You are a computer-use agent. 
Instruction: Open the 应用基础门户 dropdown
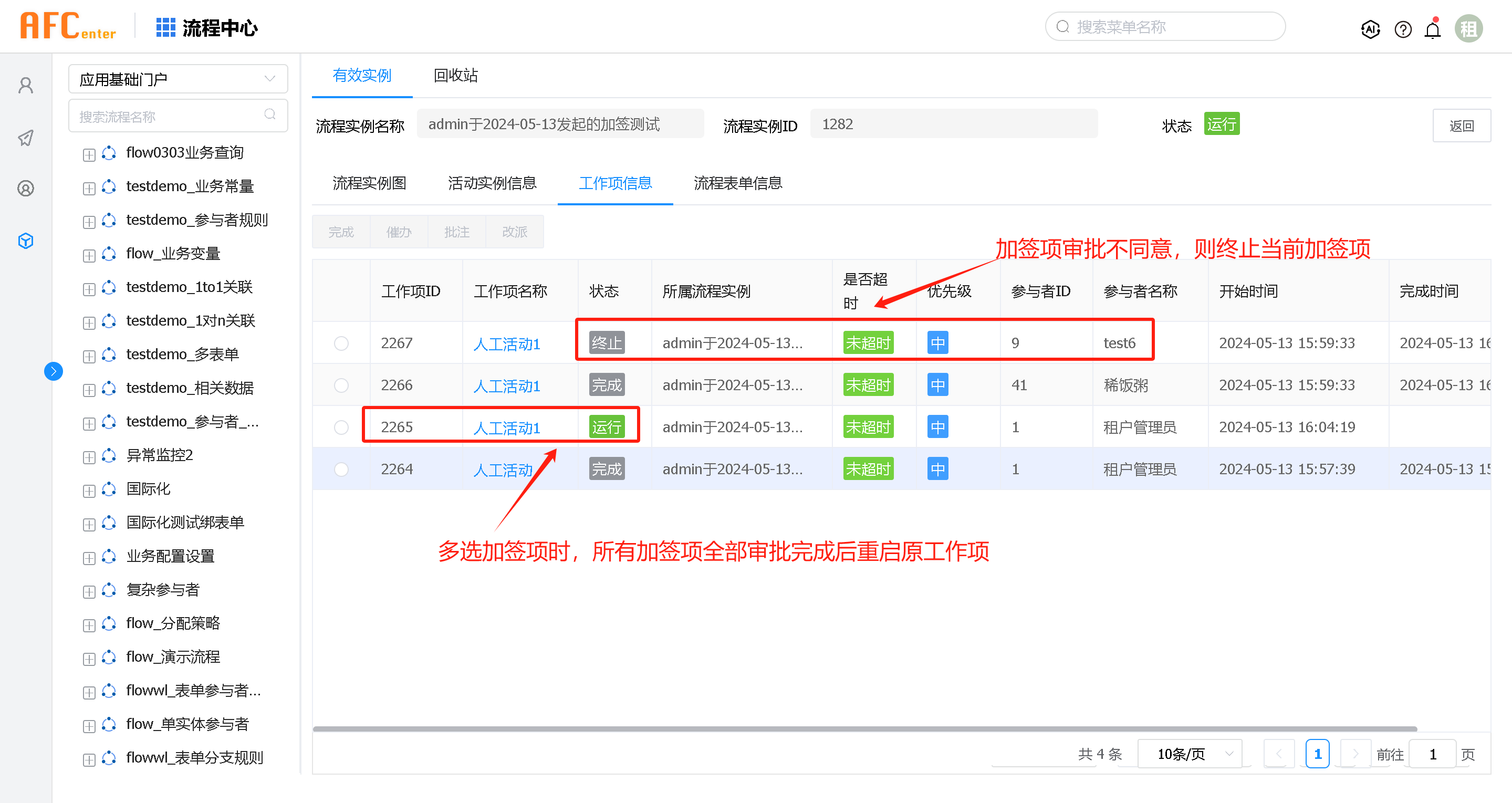coord(178,79)
